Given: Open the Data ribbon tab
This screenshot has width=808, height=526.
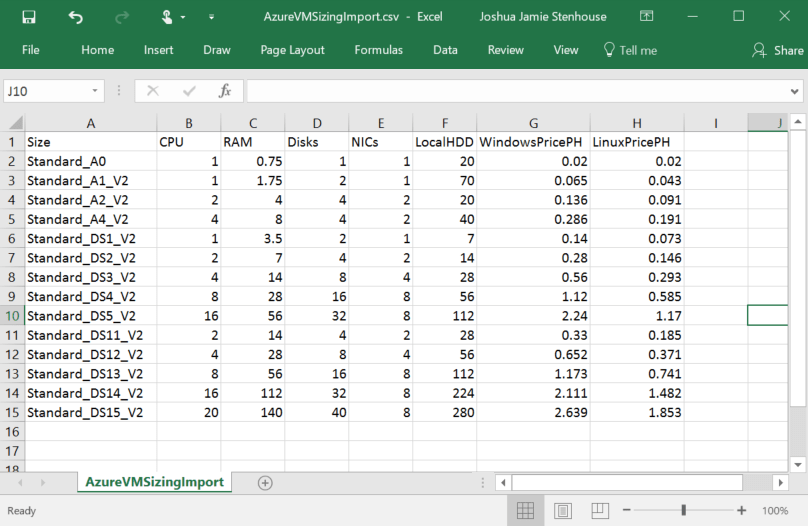Looking at the screenshot, I should [445, 50].
